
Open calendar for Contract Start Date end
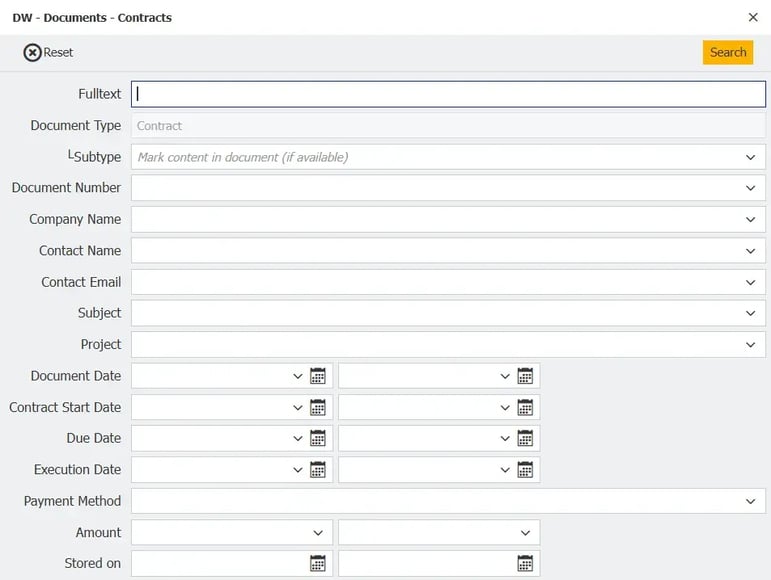(525, 407)
